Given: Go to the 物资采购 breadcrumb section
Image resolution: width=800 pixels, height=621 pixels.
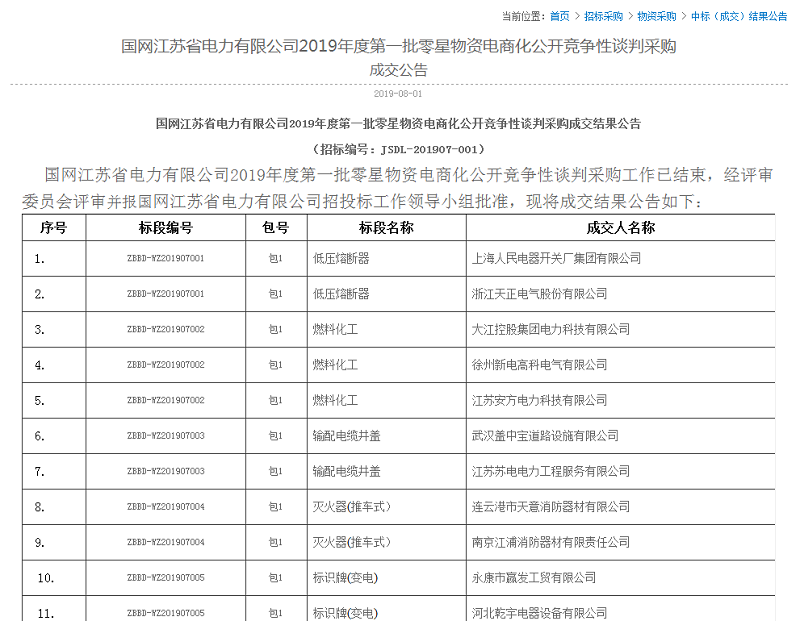Looking at the screenshot, I should pyautogui.click(x=657, y=16).
